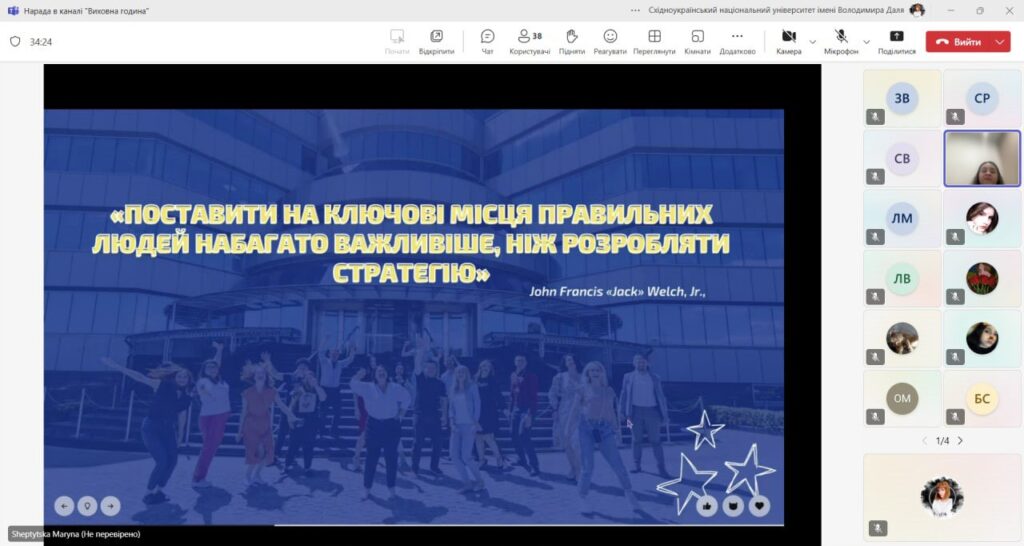Click Відкріпити to pop out shared content
The height and width of the screenshot is (546, 1024).
click(x=436, y=42)
